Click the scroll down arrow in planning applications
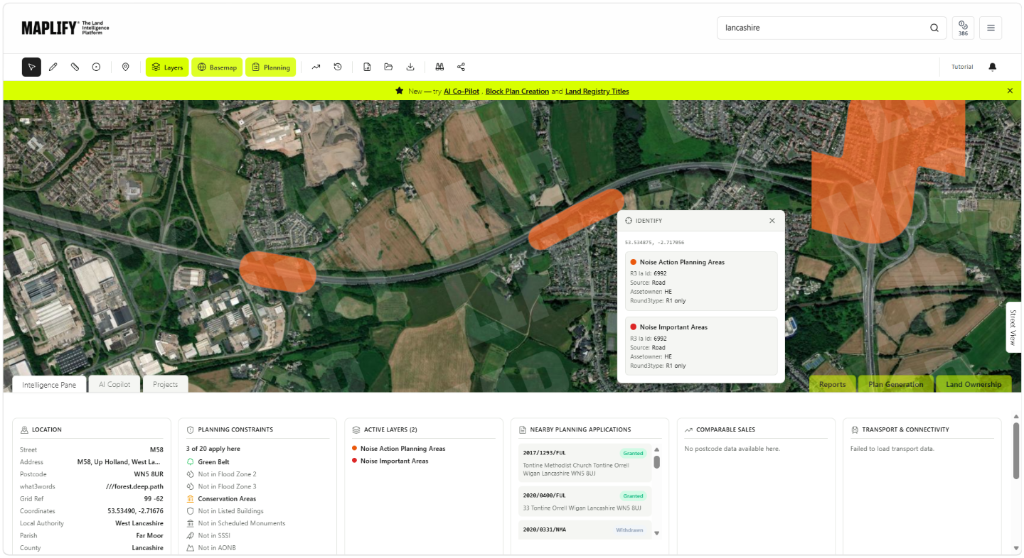1024x558 pixels. (657, 533)
